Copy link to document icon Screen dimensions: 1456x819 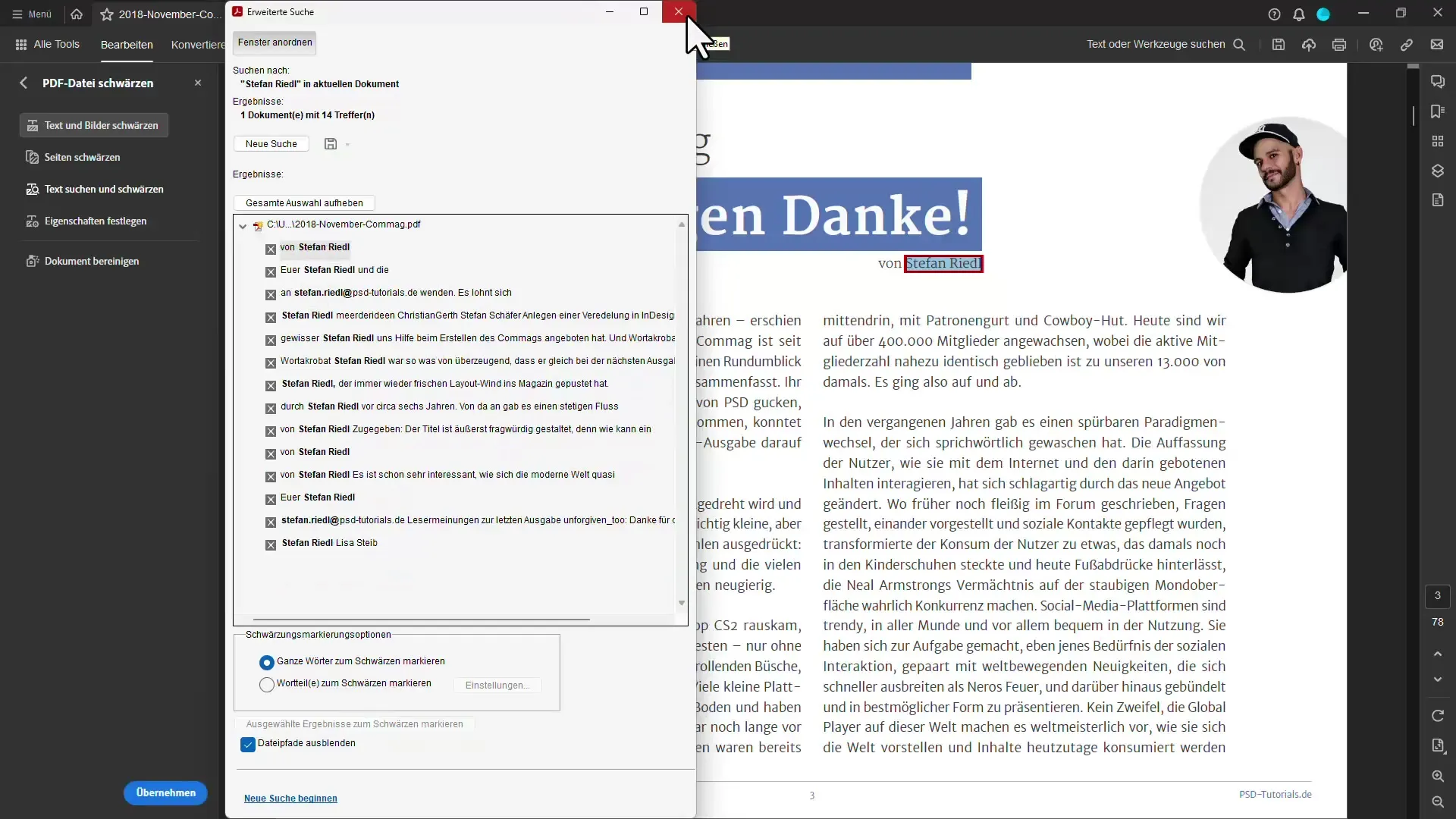(1406, 44)
